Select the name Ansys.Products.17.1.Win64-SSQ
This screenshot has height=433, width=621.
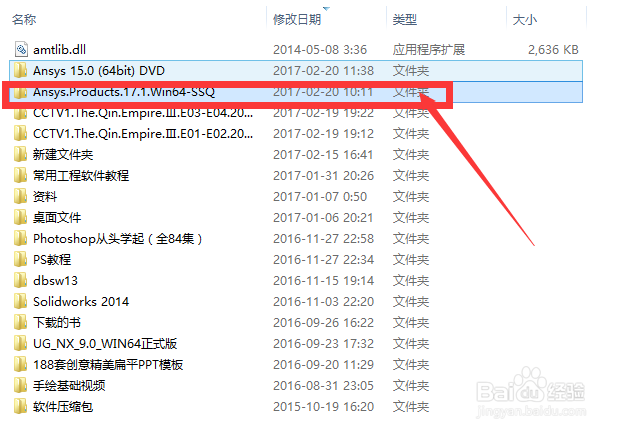pyautogui.click(x=124, y=92)
